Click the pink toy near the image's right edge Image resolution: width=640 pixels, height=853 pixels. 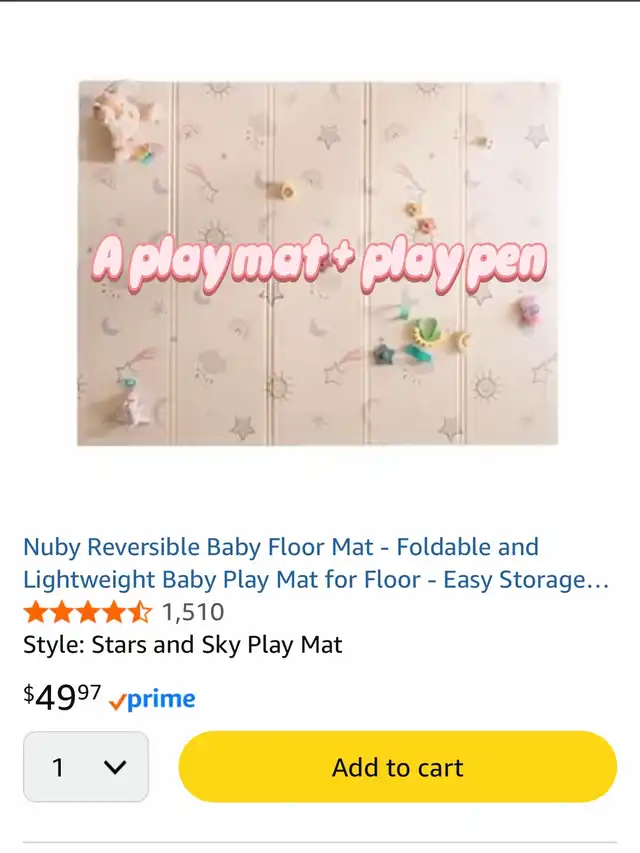528,310
